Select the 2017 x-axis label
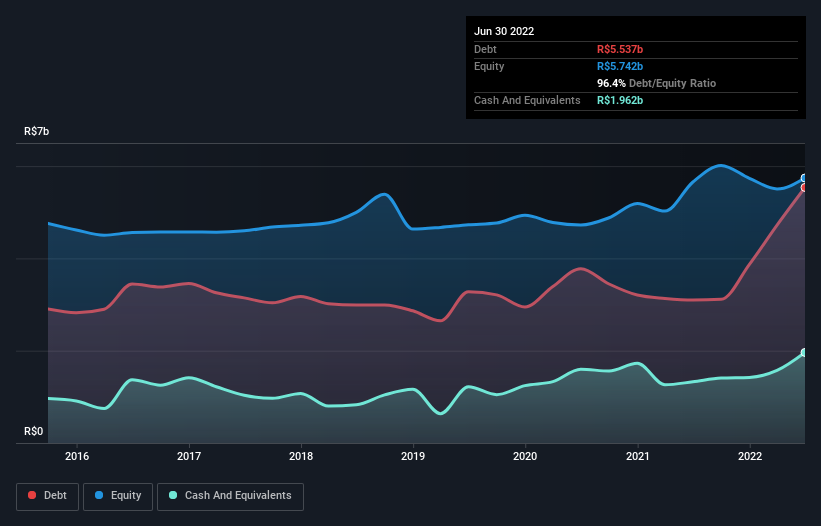 (x=189, y=457)
